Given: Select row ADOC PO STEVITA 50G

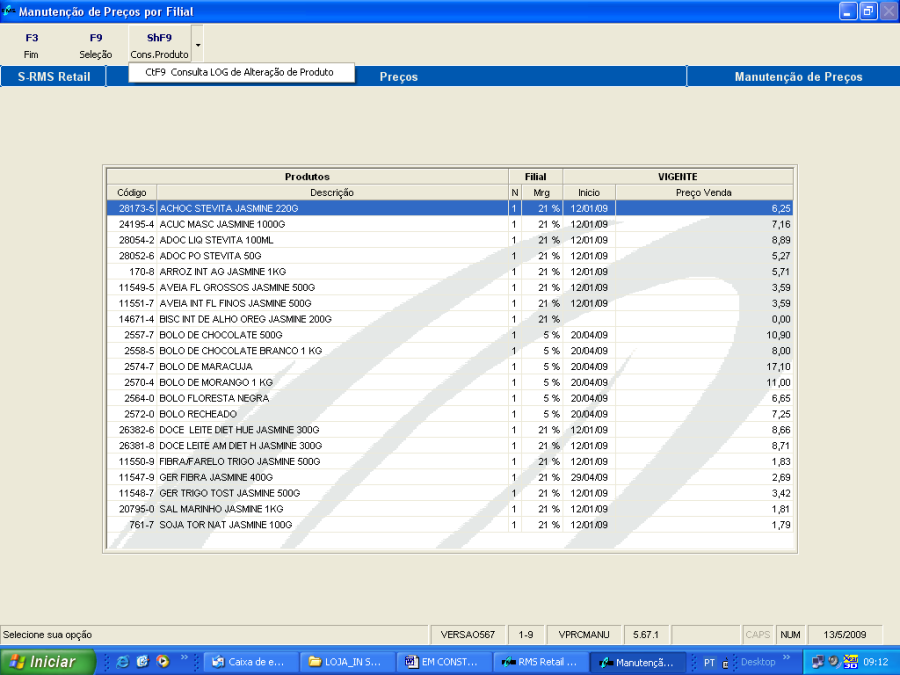Looking at the screenshot, I should click(450, 256).
